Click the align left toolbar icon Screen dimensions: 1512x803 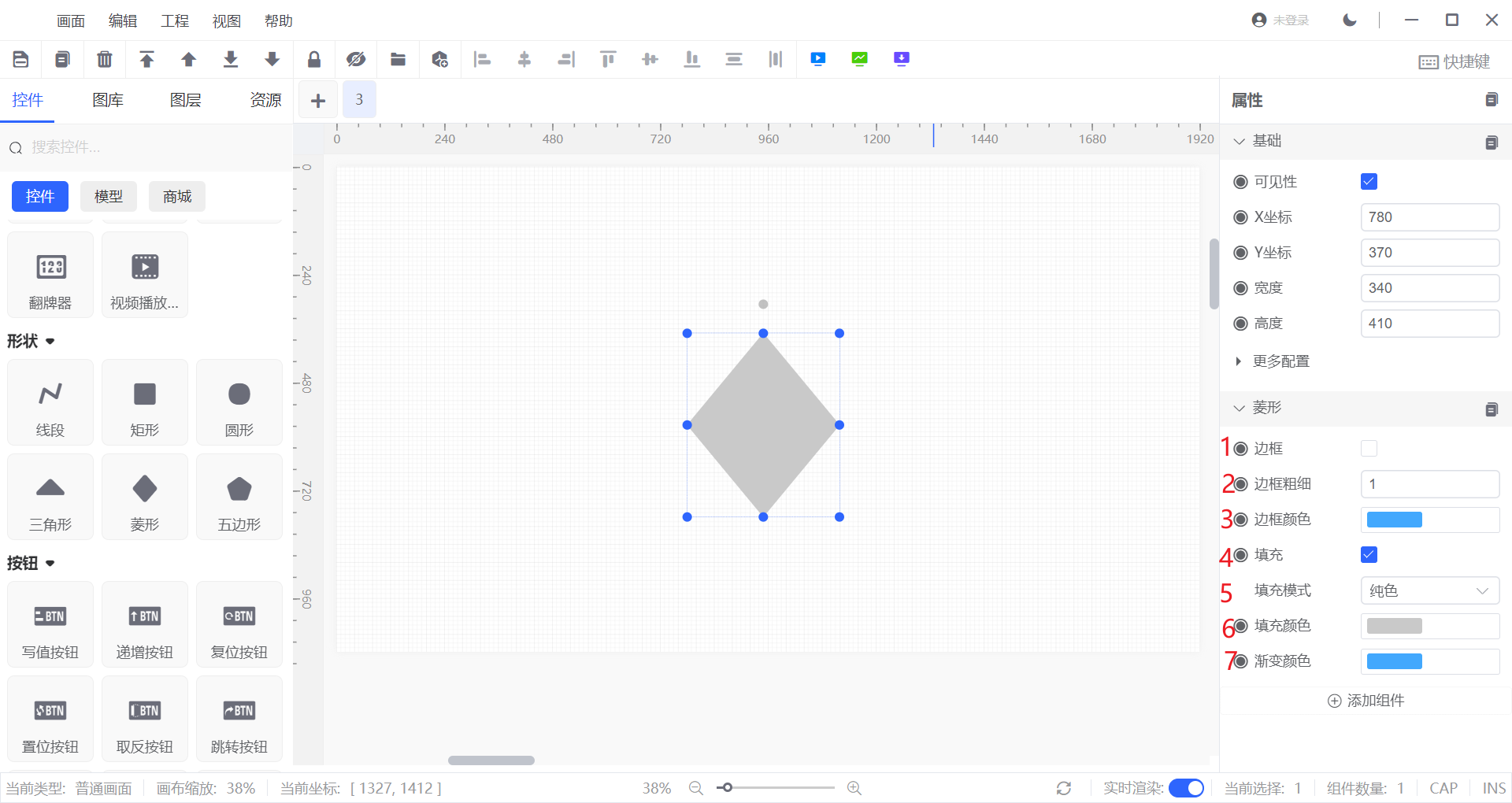[x=482, y=59]
